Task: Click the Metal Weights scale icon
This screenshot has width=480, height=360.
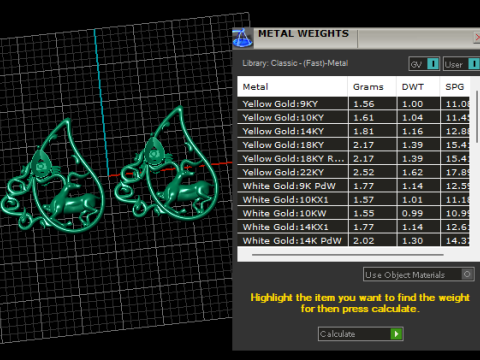Action: [243, 38]
